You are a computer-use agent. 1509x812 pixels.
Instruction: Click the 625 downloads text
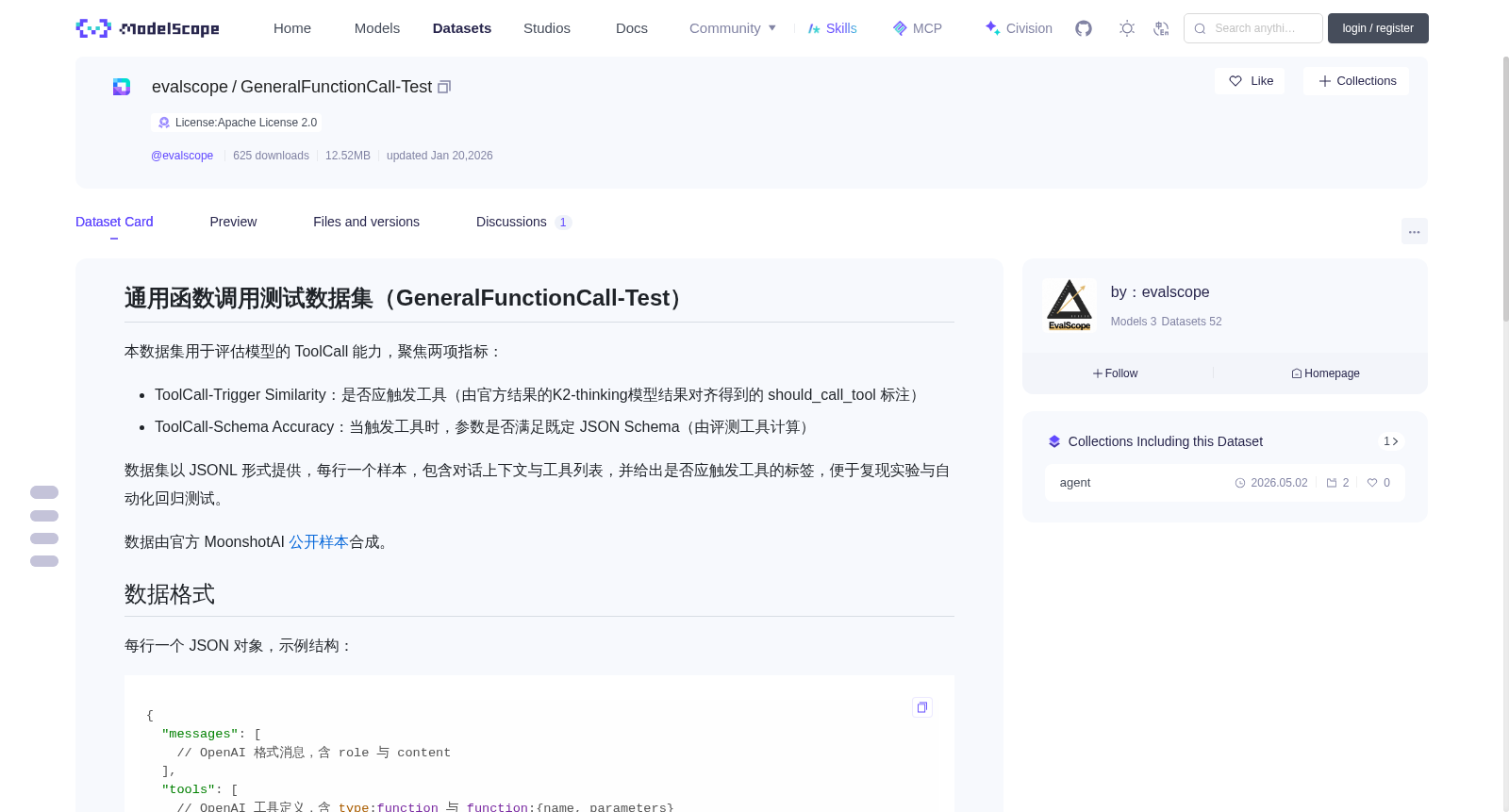tap(271, 156)
